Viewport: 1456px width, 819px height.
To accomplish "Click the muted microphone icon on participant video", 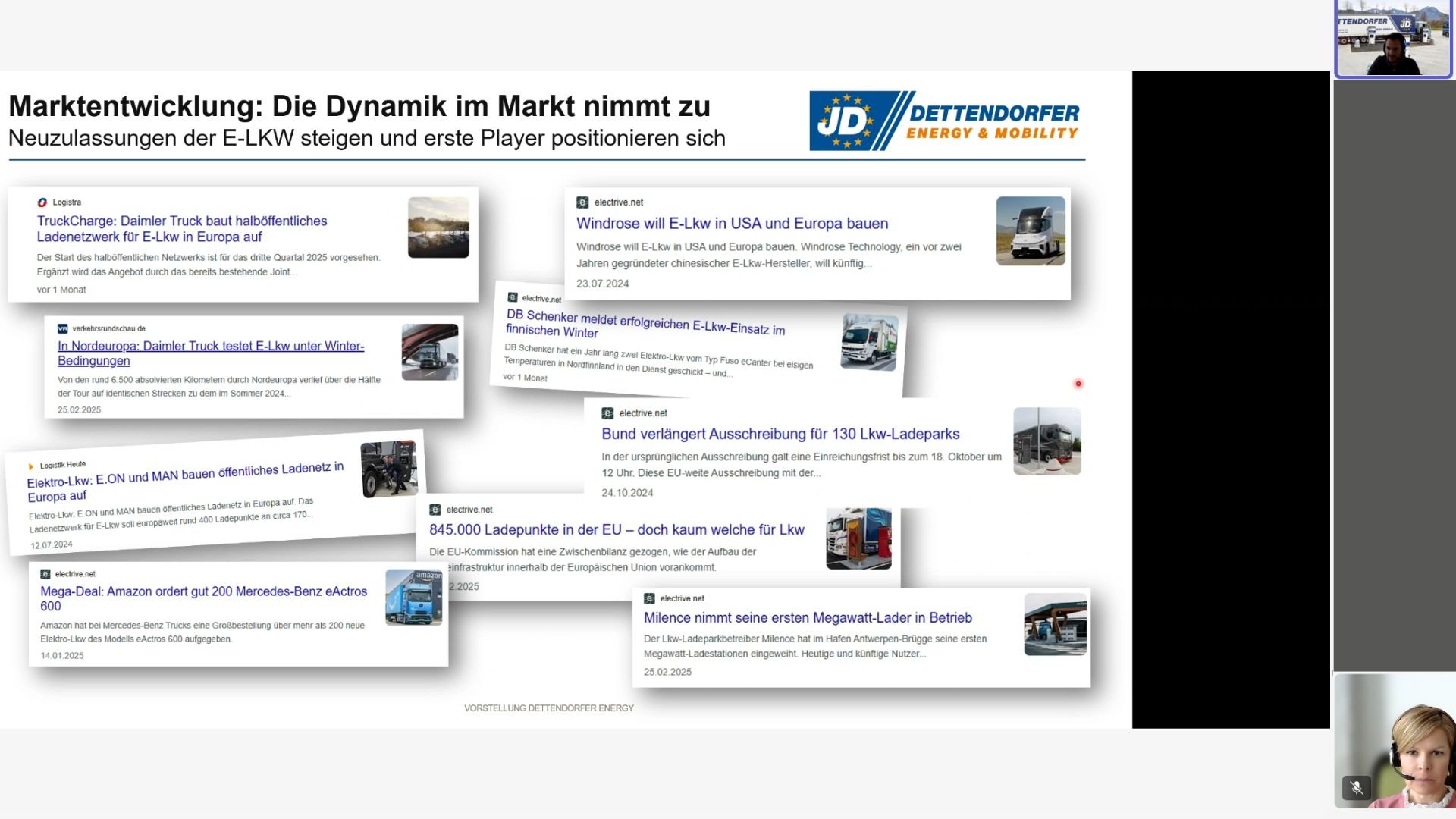I will (x=1356, y=787).
